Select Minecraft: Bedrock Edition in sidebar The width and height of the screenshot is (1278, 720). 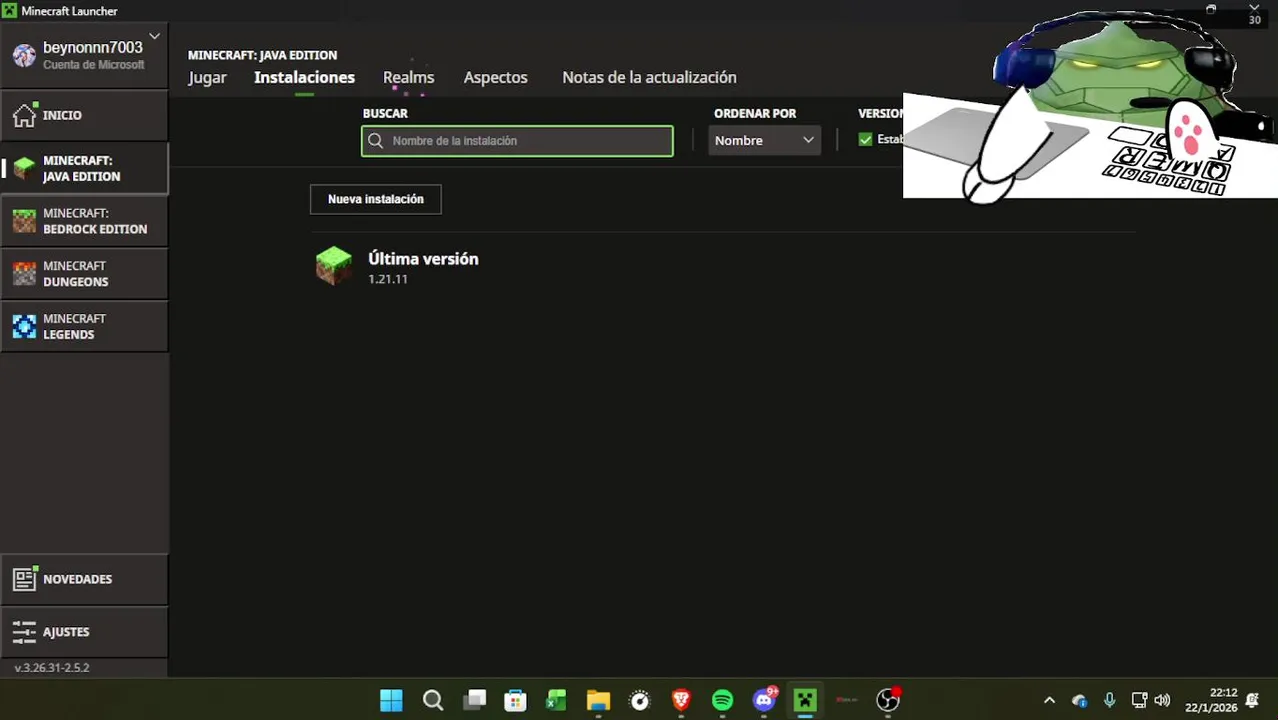[x=84, y=221]
